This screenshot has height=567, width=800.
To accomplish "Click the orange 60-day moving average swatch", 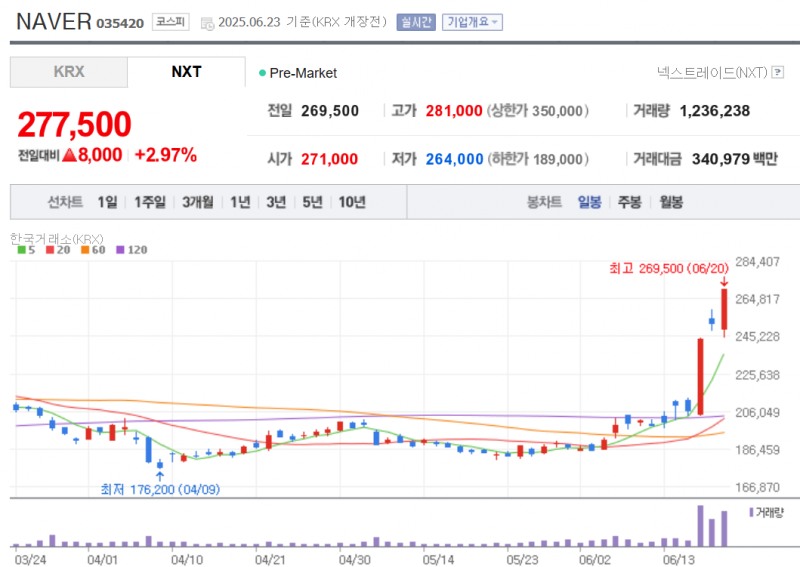I will click(x=85, y=250).
